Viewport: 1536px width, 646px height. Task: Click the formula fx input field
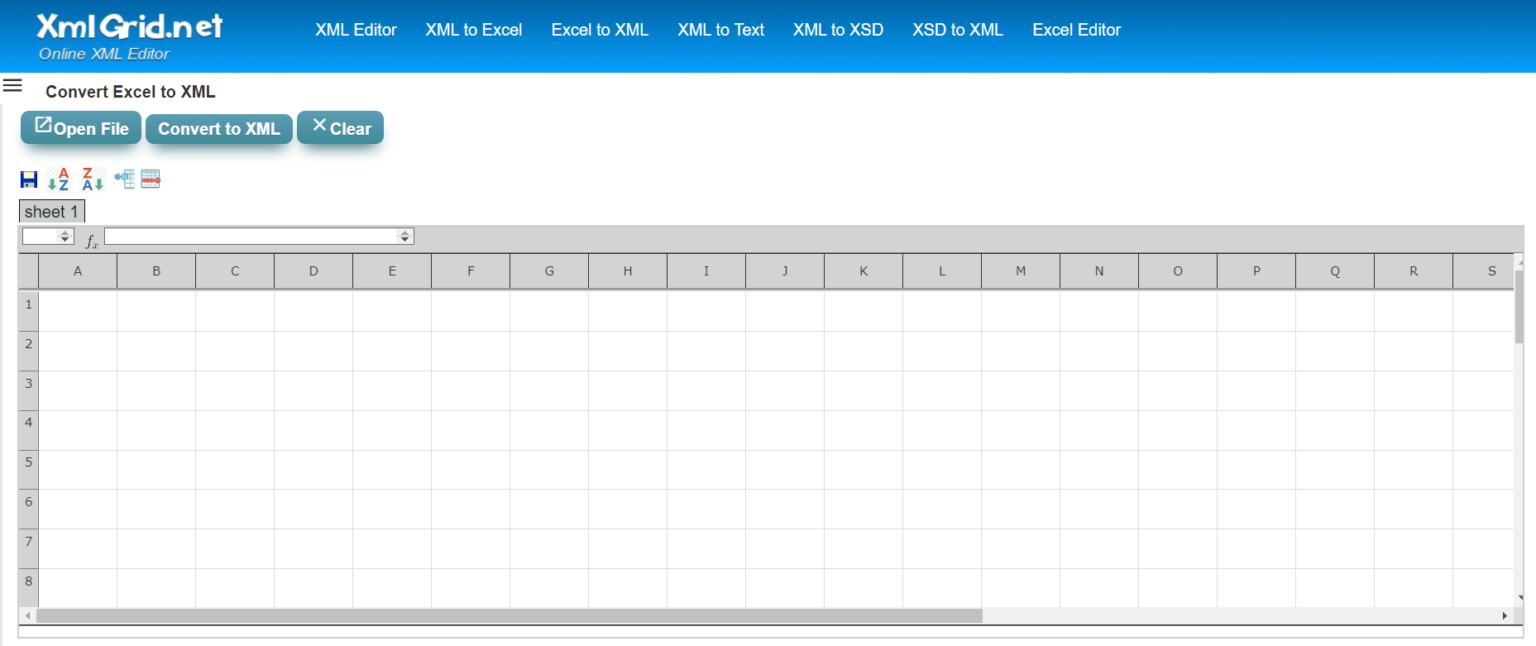250,236
